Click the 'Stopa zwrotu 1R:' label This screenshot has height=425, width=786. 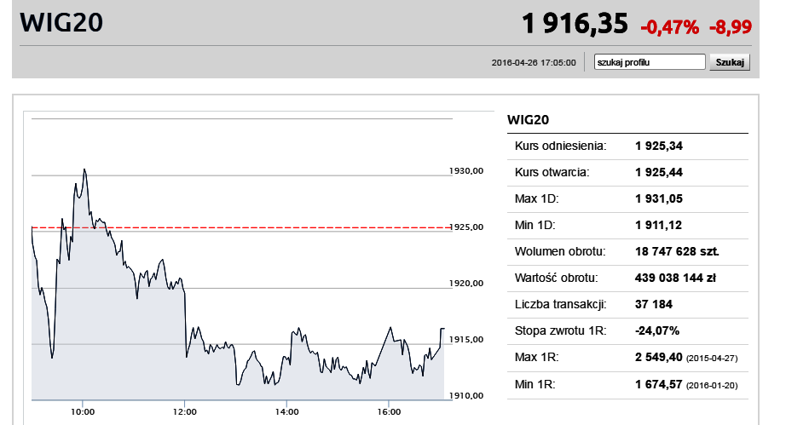point(560,331)
